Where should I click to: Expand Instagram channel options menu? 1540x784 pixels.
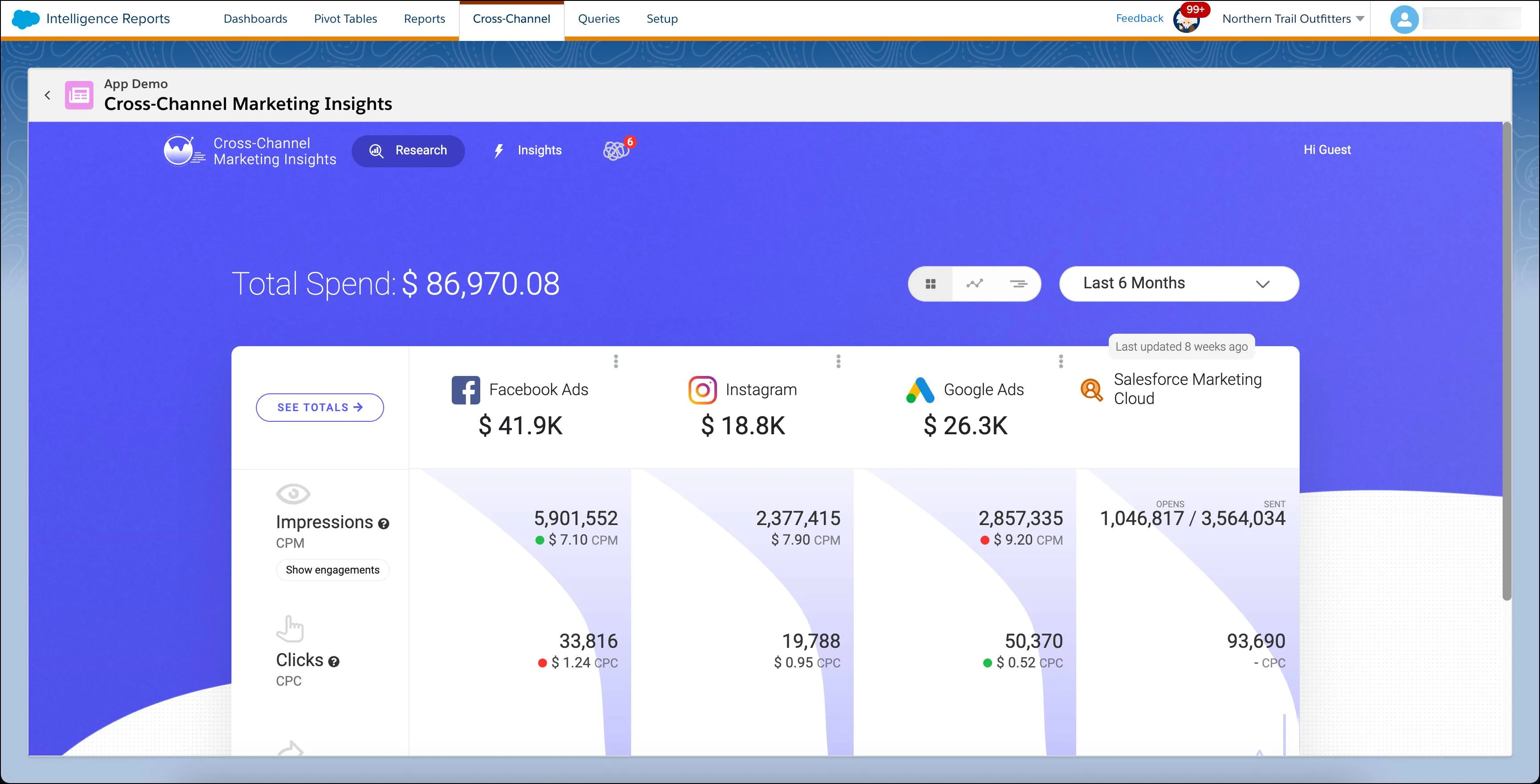(838, 362)
